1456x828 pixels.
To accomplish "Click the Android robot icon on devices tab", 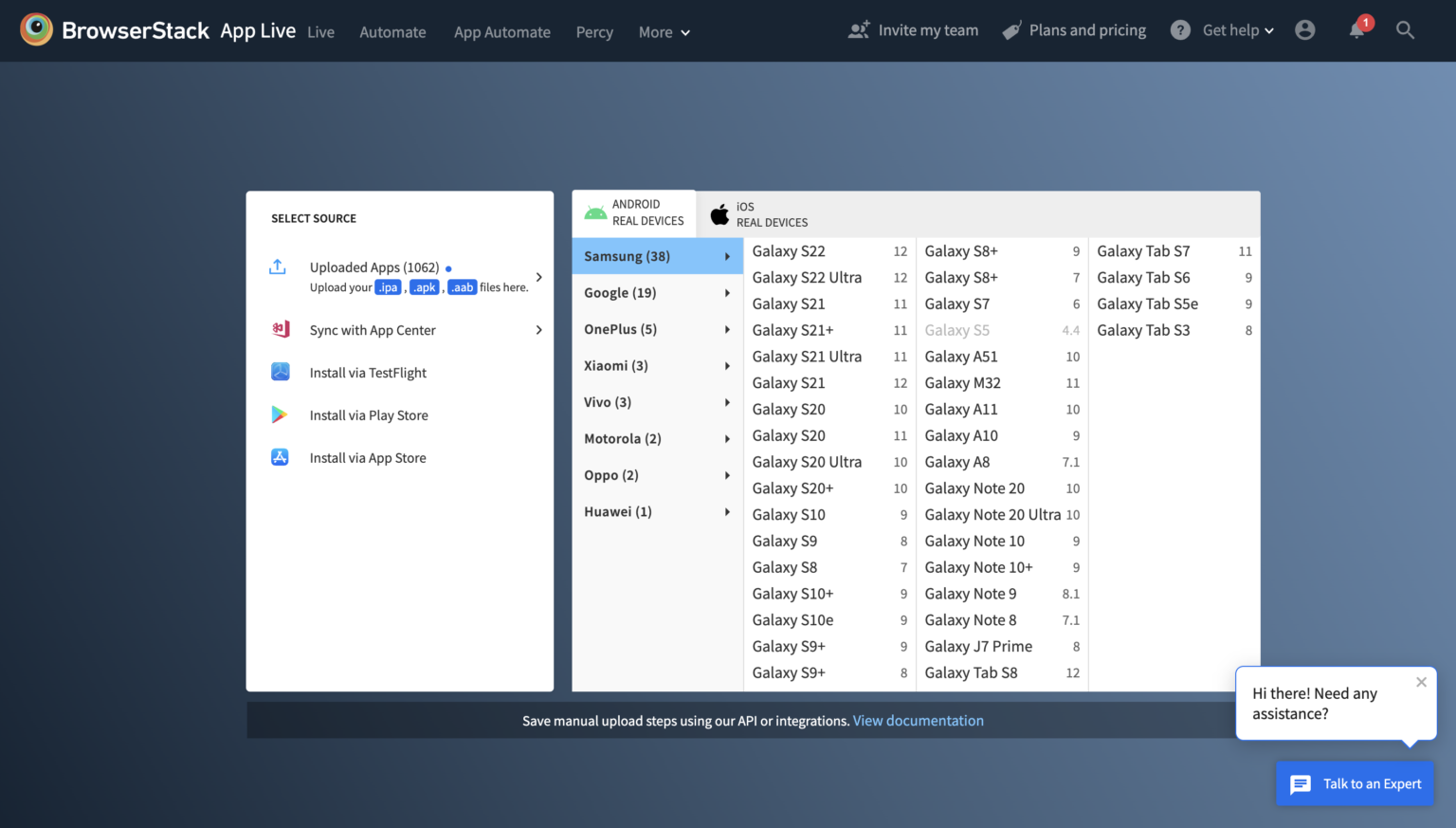I will pyautogui.click(x=595, y=212).
